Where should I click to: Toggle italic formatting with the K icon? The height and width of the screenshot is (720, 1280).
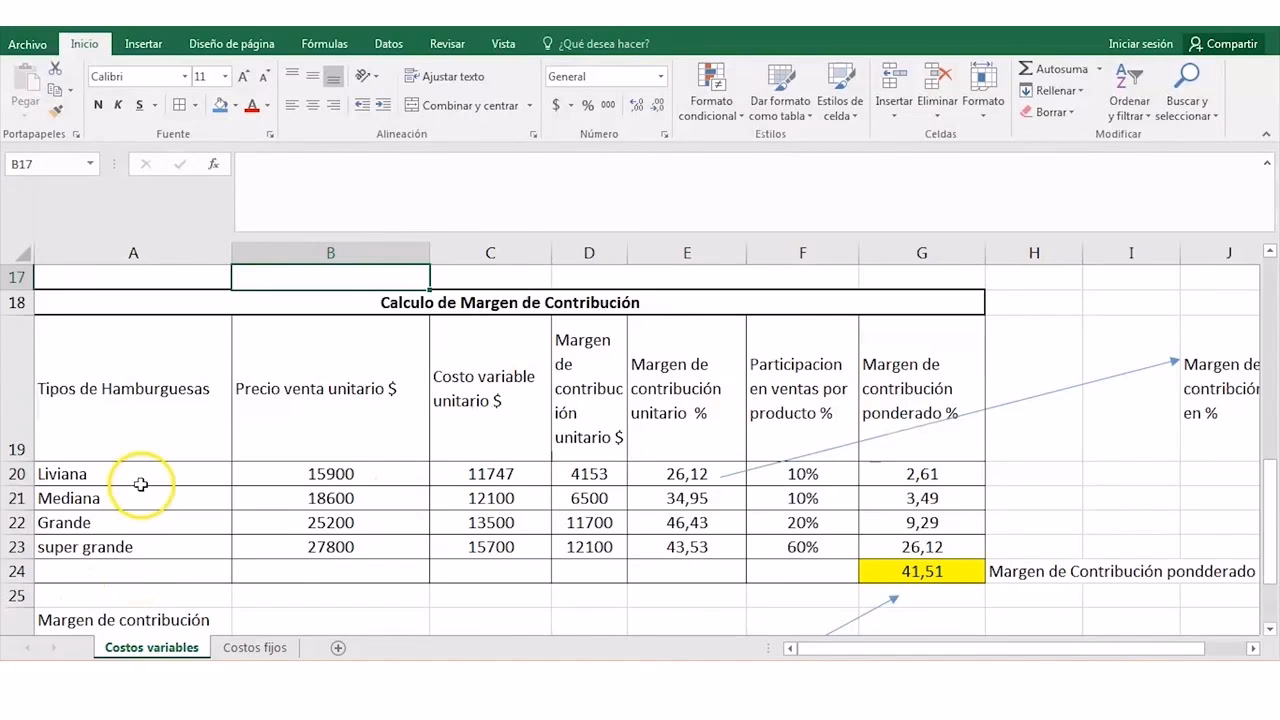coord(118,104)
